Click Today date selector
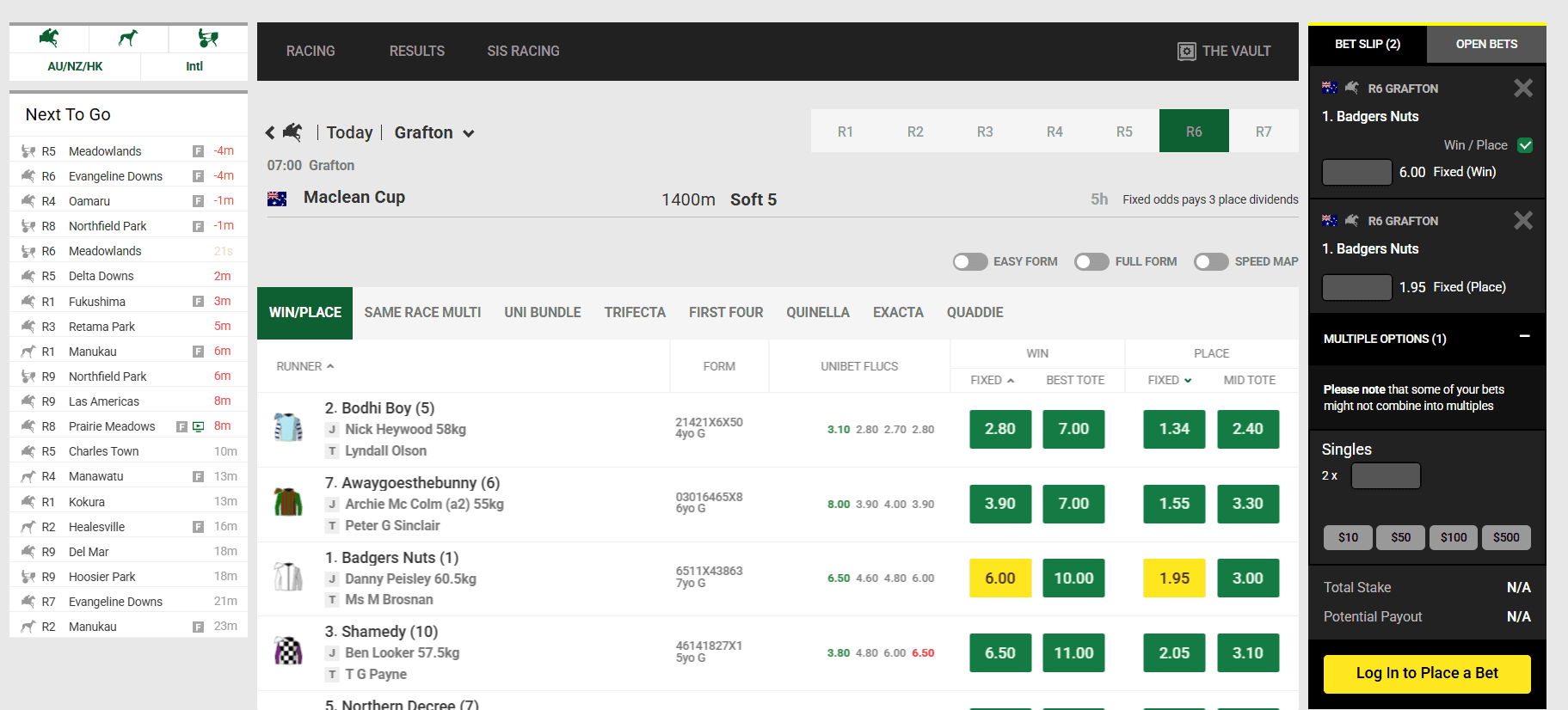The image size is (1568, 710). [349, 132]
